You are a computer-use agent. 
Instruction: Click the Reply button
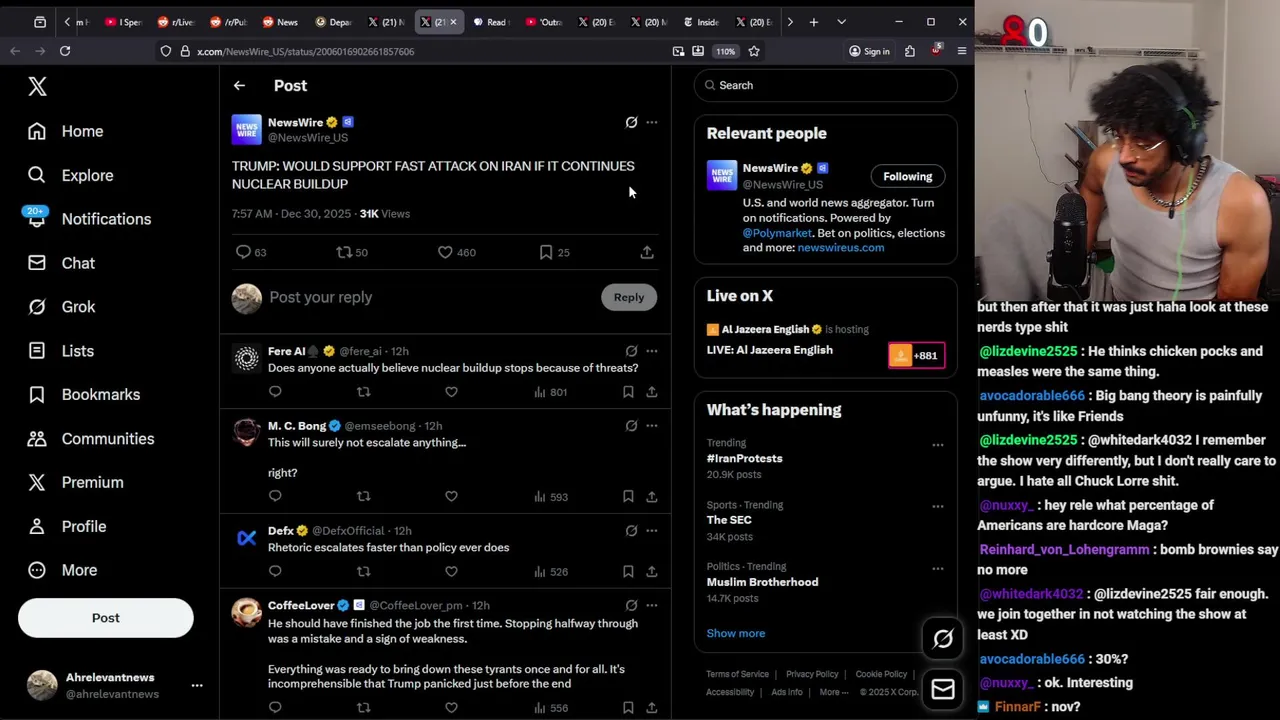(x=629, y=297)
